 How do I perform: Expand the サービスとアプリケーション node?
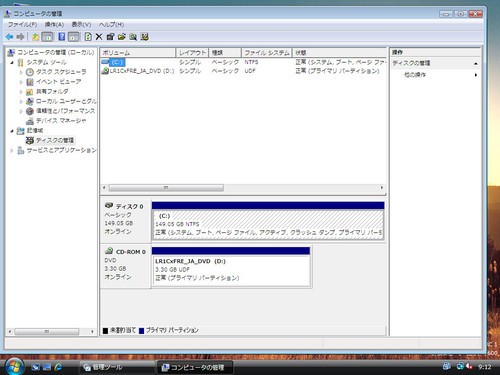click(12, 150)
